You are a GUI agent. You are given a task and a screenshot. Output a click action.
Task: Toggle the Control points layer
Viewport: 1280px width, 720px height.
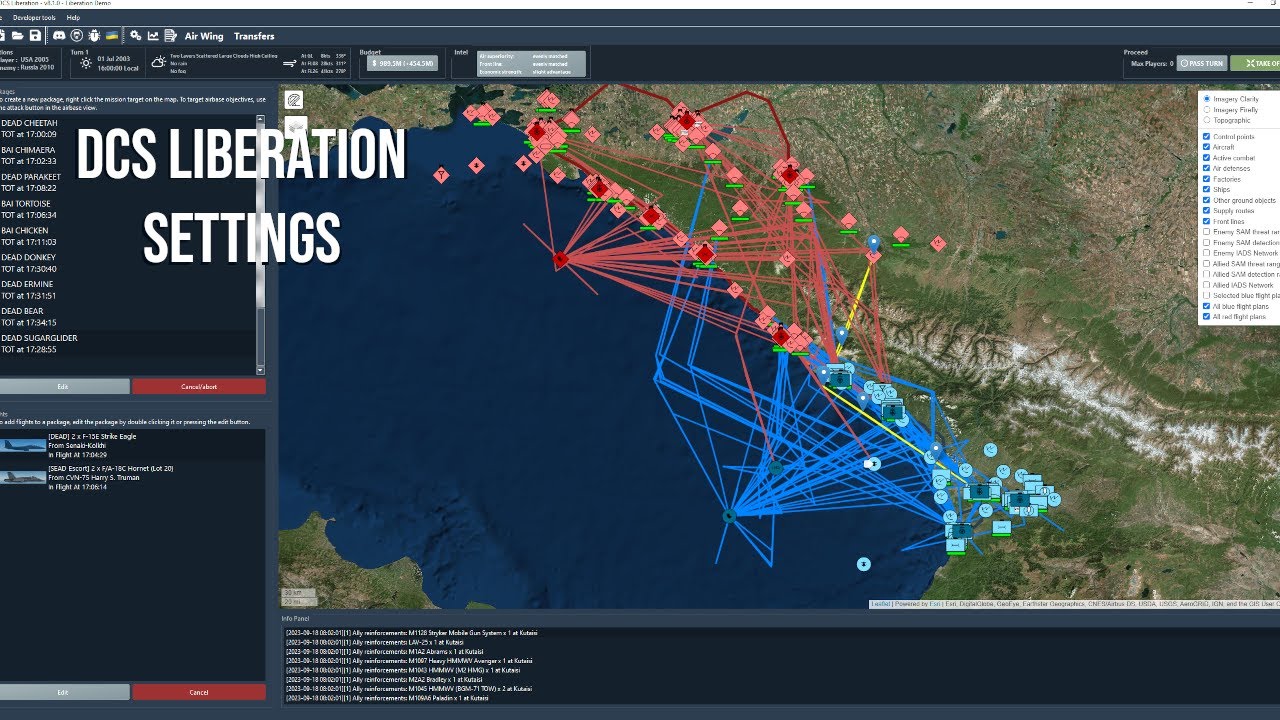(1207, 136)
